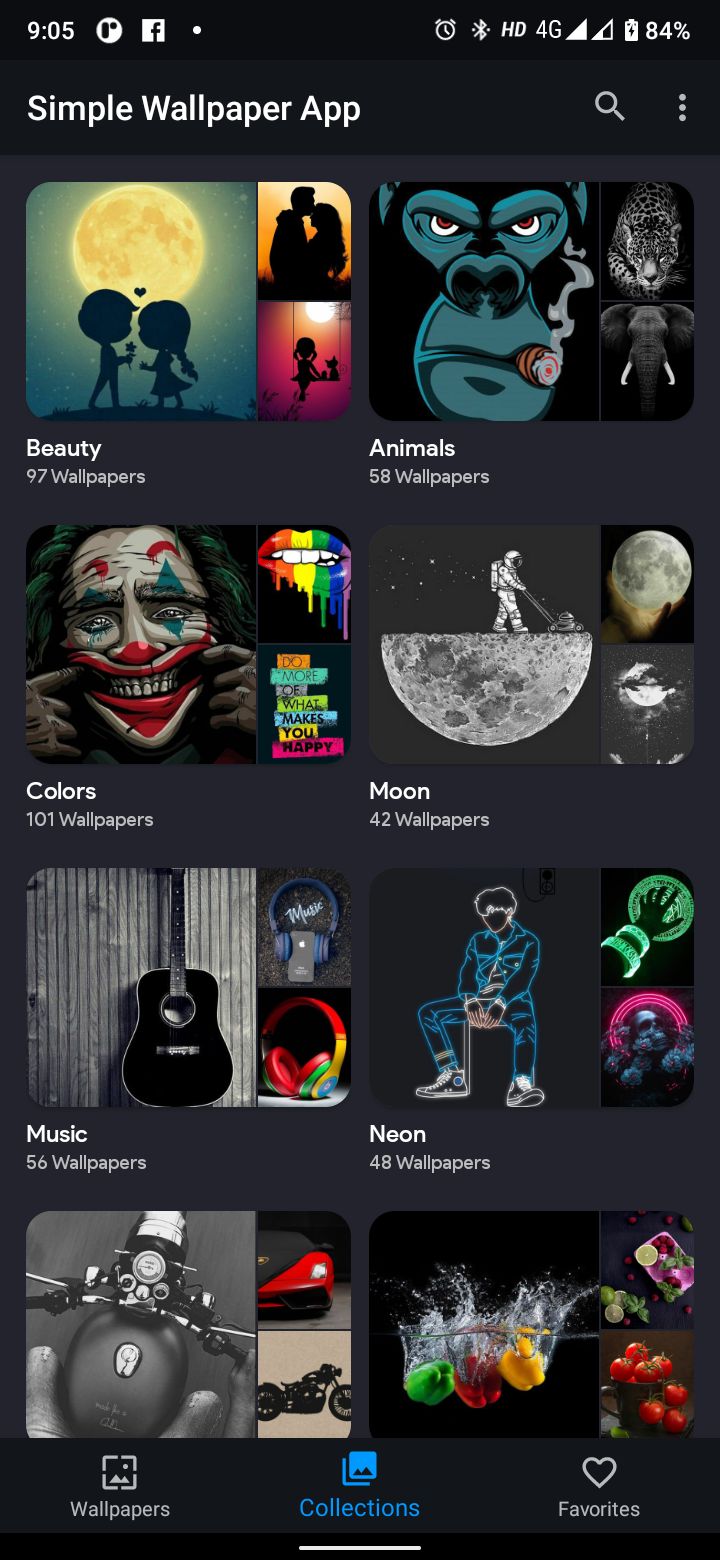Switch to the Wallpapers tab label
The height and width of the screenshot is (1560, 720).
click(120, 1509)
